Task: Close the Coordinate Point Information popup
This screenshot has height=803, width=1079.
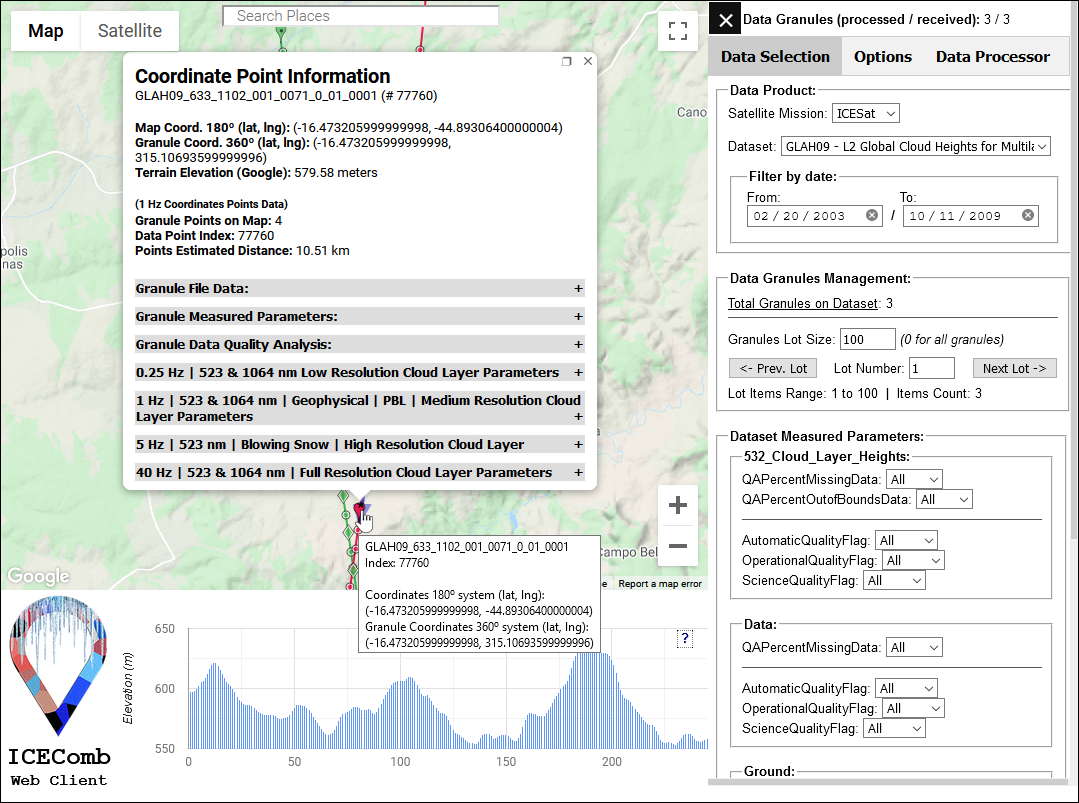Action: (x=588, y=61)
